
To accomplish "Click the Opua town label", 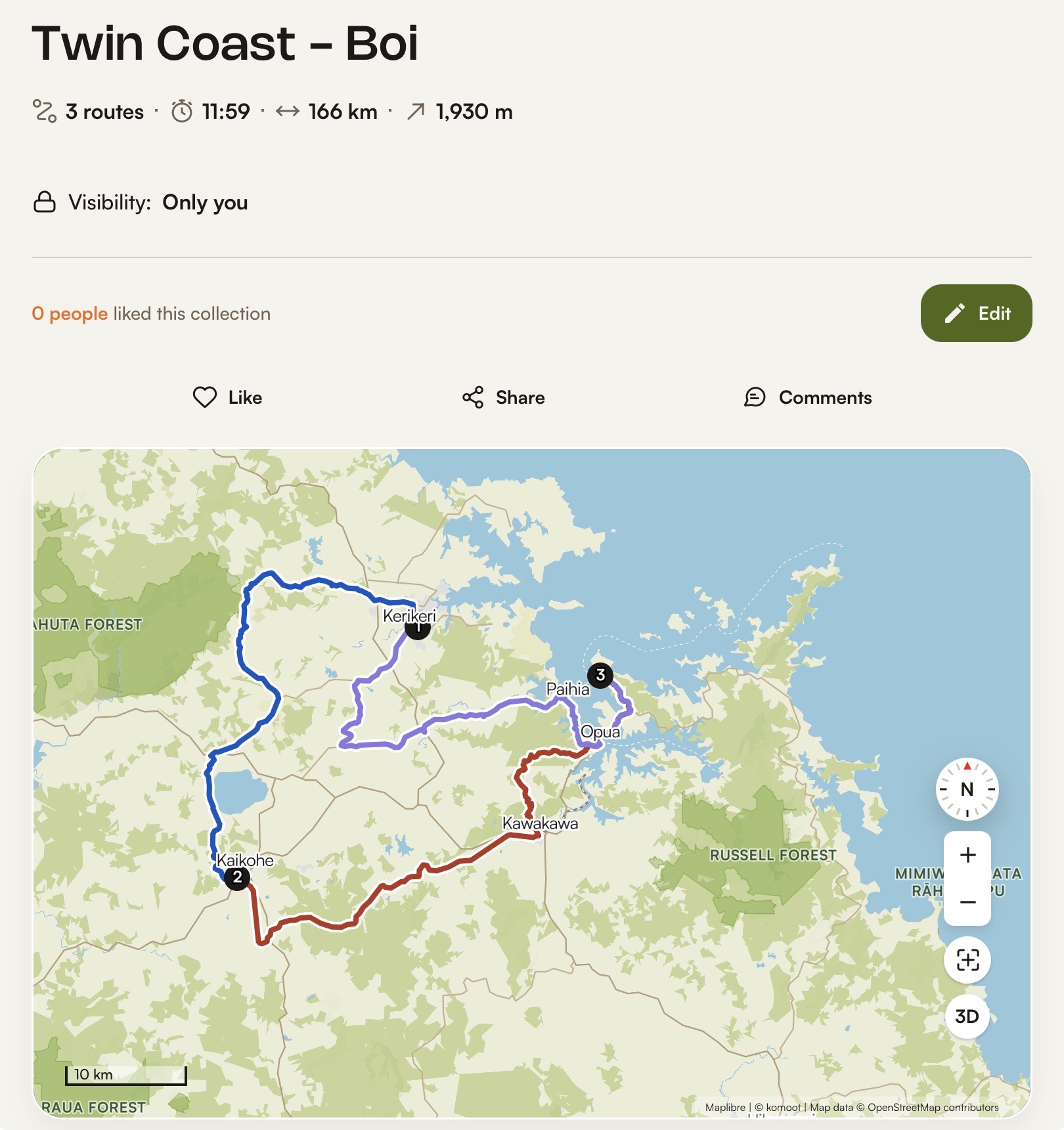I will pyautogui.click(x=600, y=732).
